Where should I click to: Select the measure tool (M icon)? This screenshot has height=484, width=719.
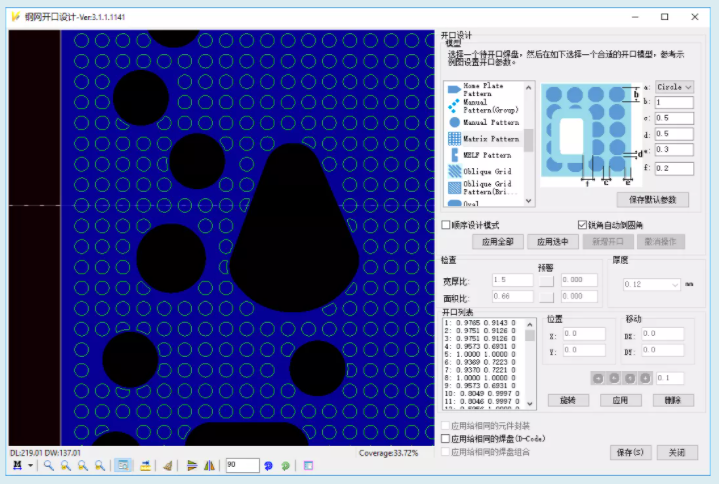[17, 466]
